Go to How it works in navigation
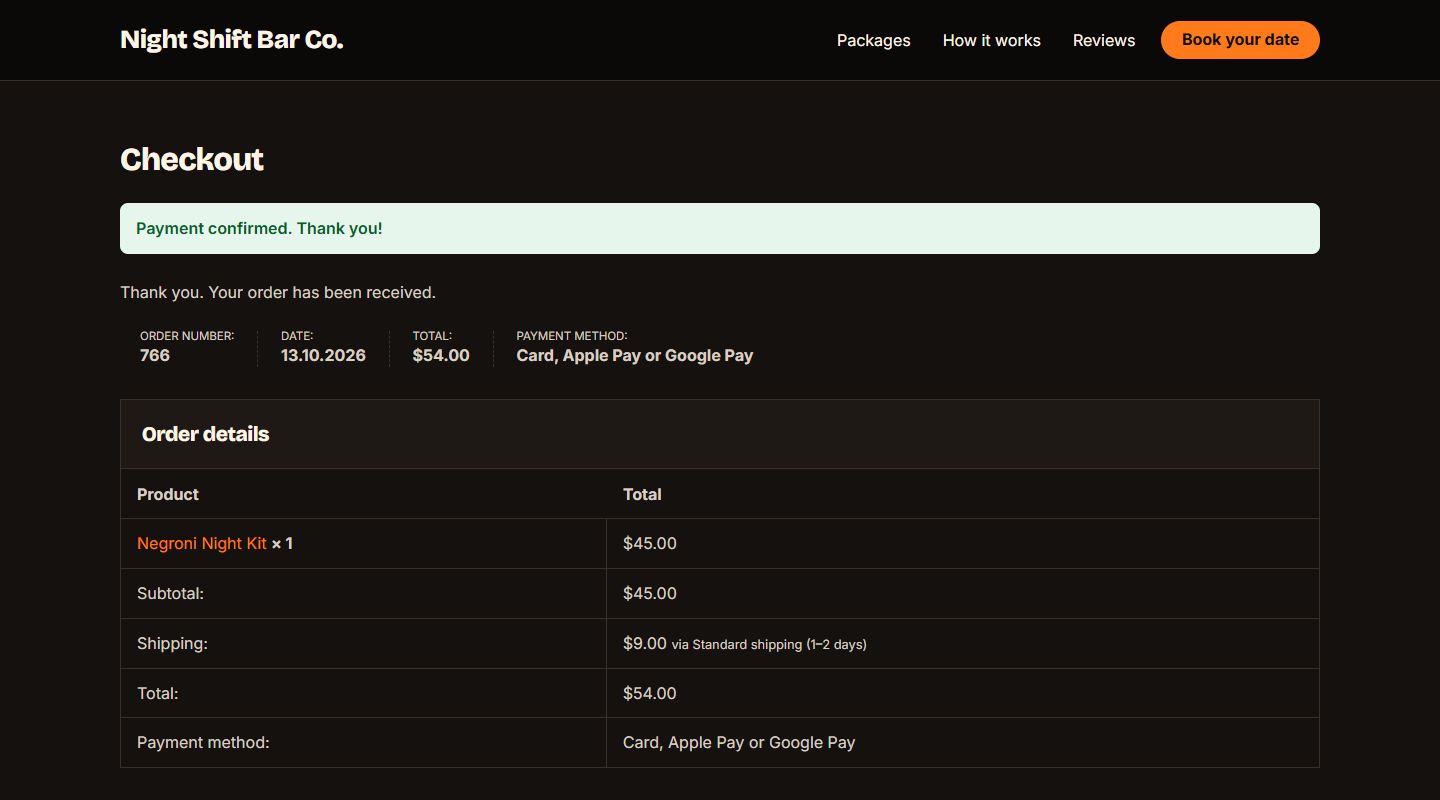 tap(992, 40)
